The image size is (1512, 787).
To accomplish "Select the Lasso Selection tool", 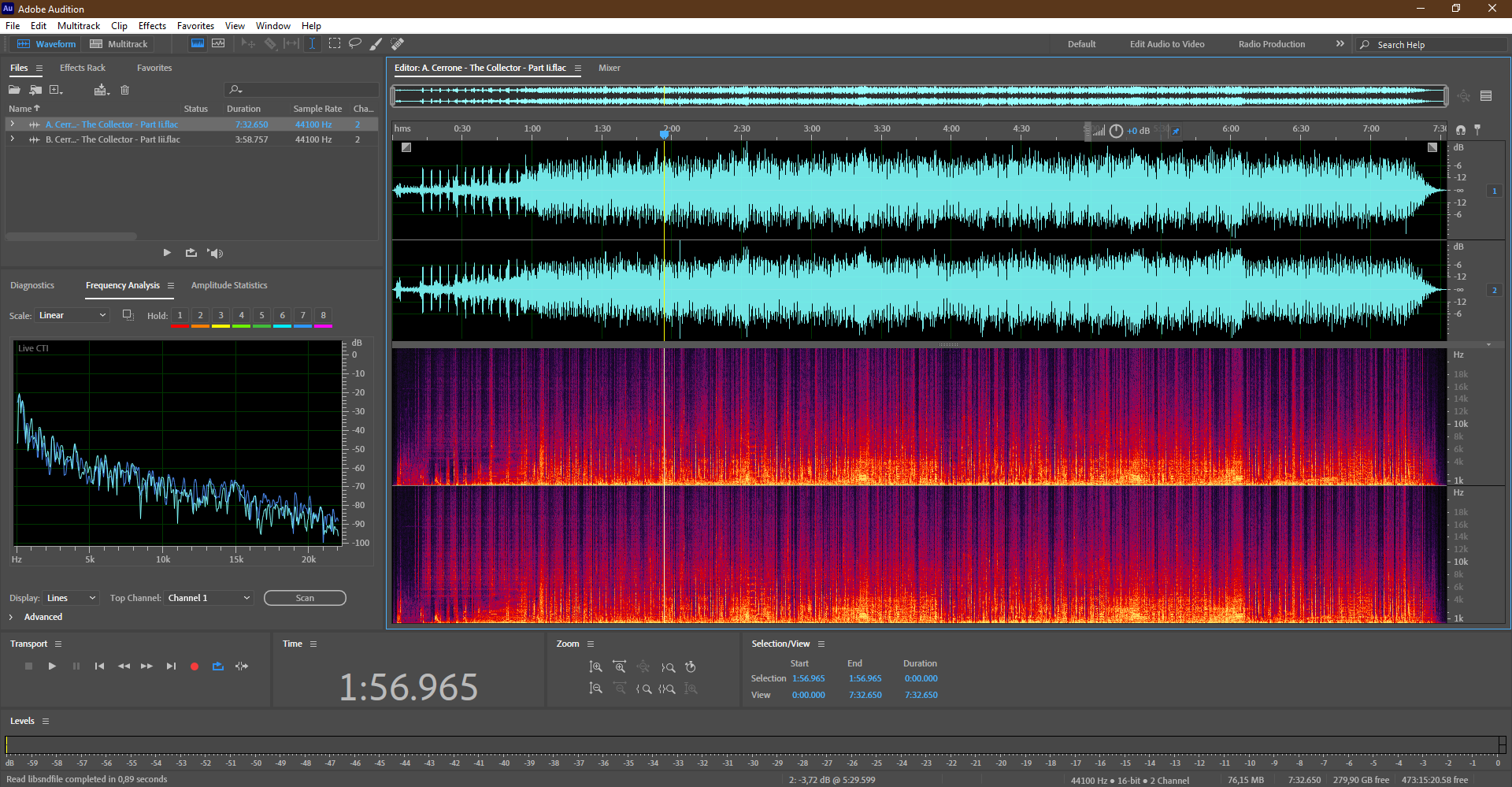I will tap(355, 44).
